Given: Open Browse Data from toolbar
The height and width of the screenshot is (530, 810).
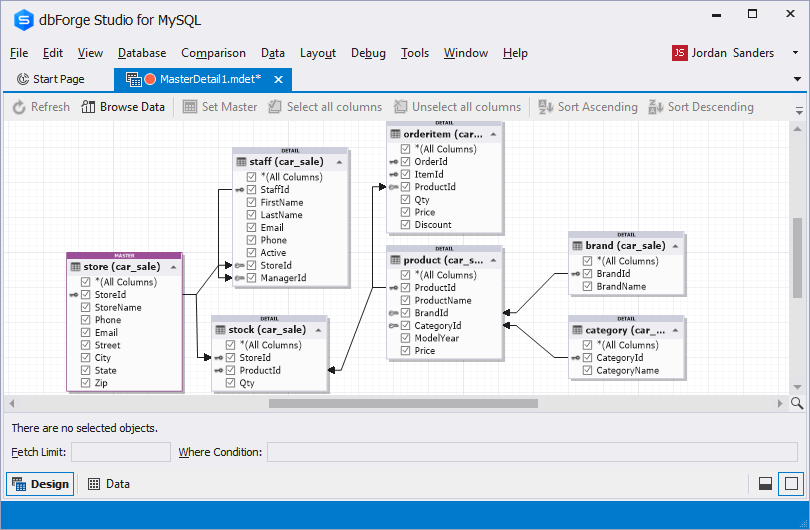Looking at the screenshot, I should pos(122,107).
